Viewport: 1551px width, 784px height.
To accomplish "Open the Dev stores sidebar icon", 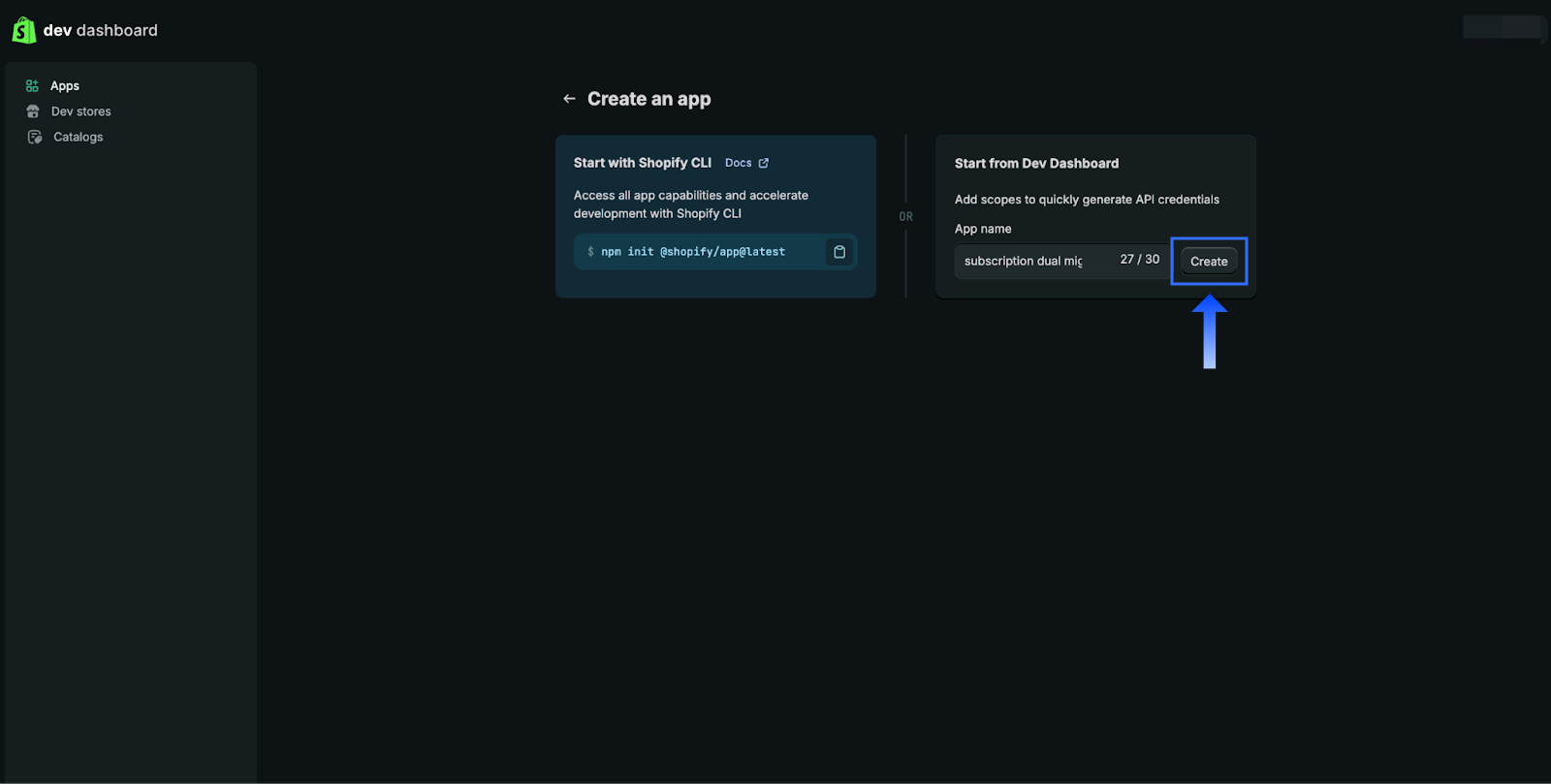I will click(33, 111).
